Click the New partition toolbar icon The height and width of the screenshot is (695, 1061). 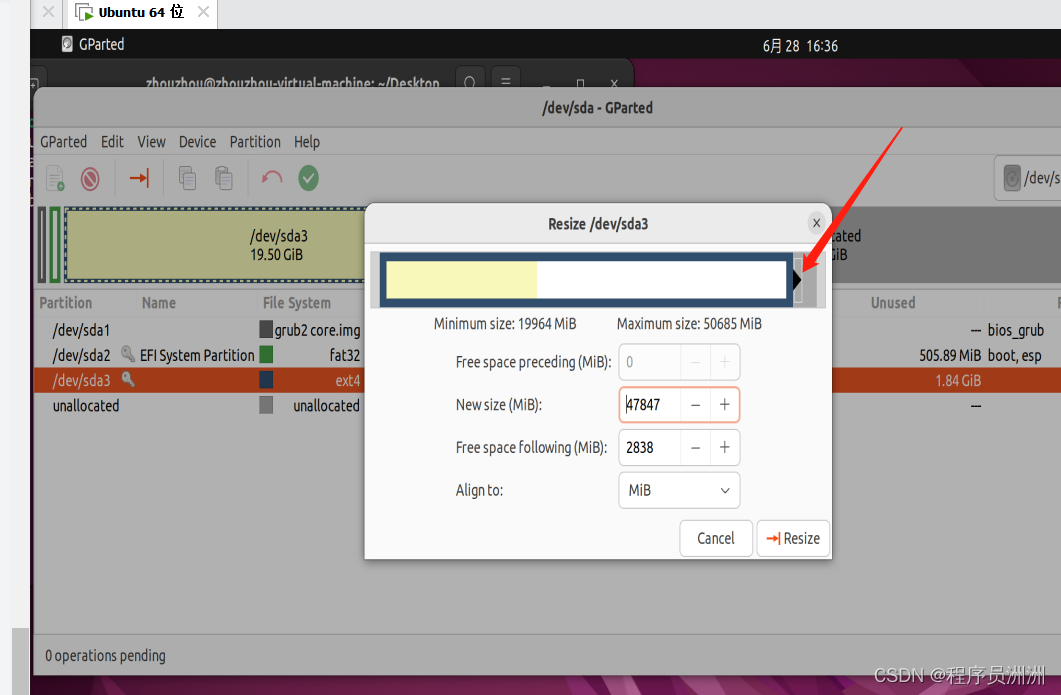pyautogui.click(x=55, y=179)
